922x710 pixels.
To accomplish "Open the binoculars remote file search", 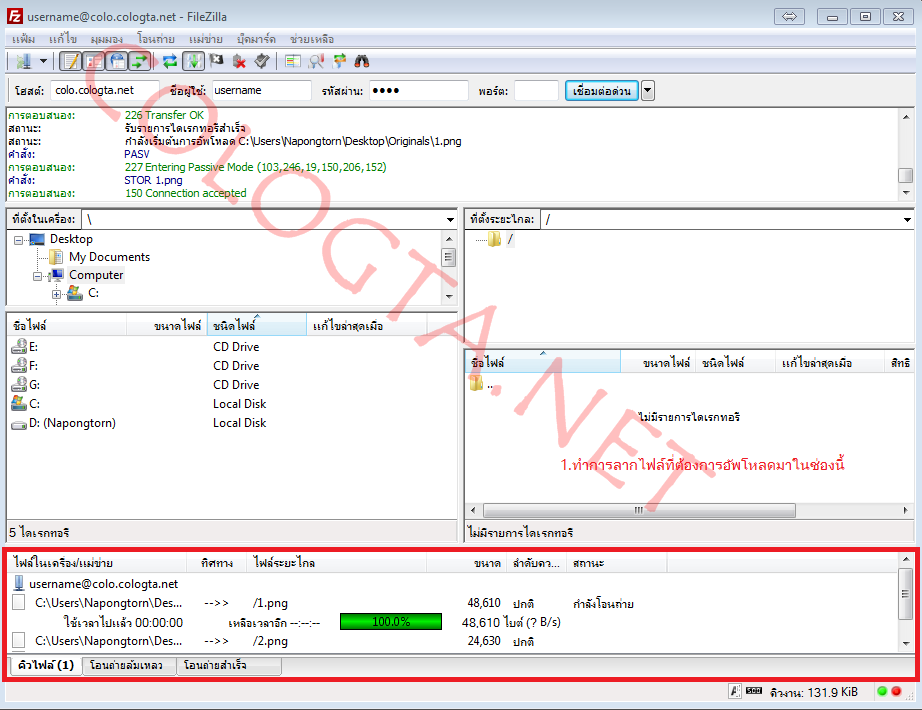I will [x=362, y=61].
